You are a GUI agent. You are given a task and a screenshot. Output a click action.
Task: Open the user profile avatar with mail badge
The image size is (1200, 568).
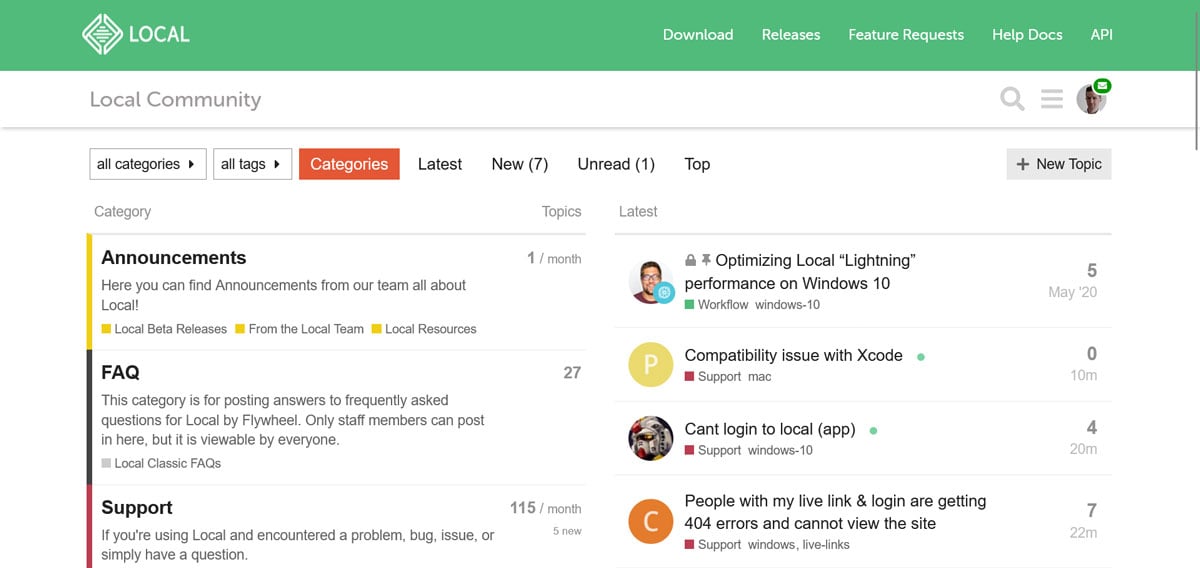click(x=1091, y=99)
